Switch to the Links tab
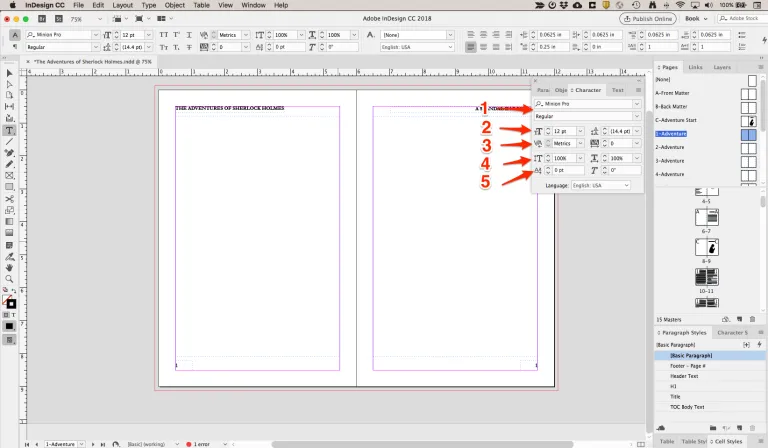 click(695, 67)
